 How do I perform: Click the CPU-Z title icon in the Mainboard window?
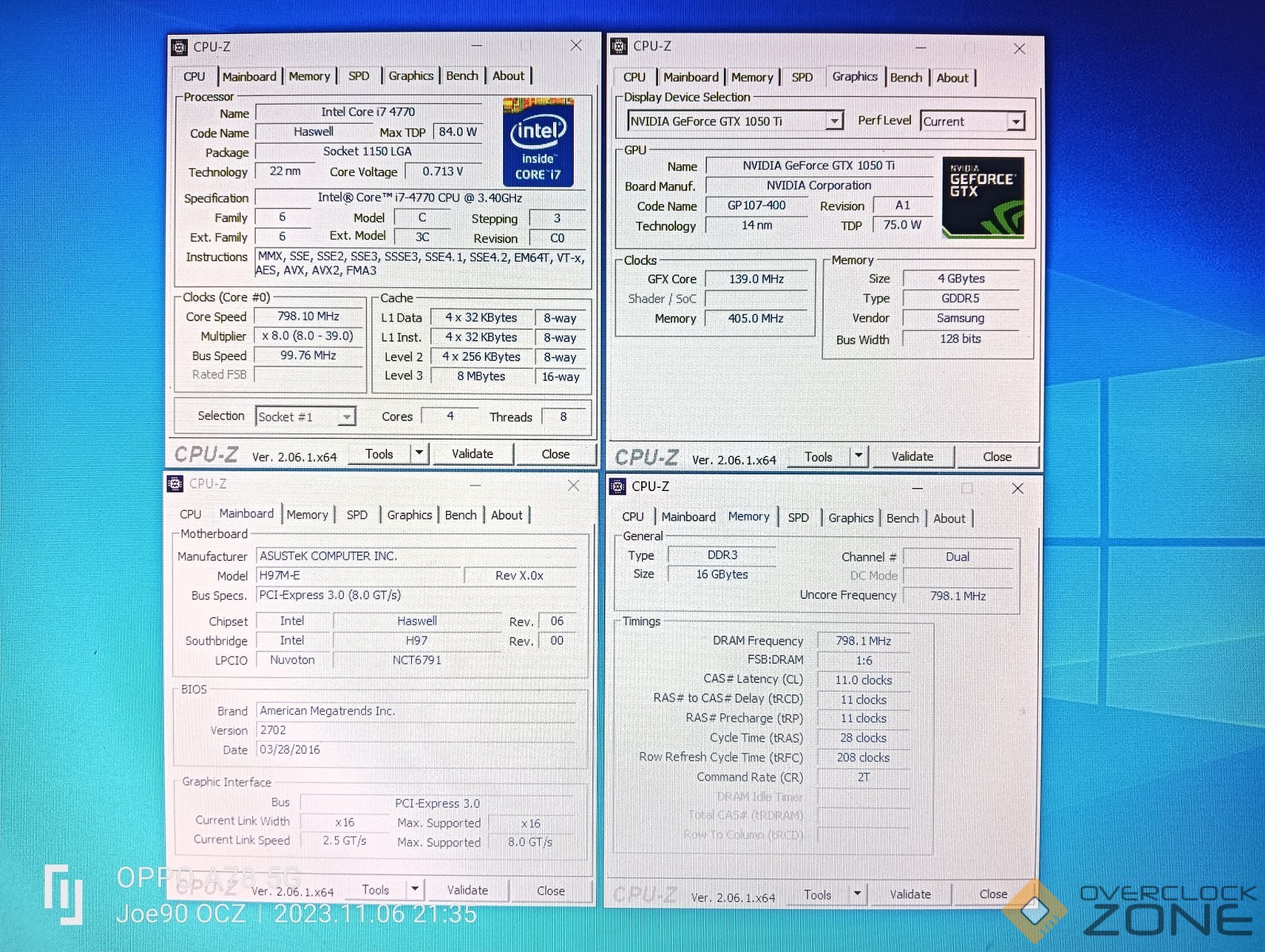175,484
